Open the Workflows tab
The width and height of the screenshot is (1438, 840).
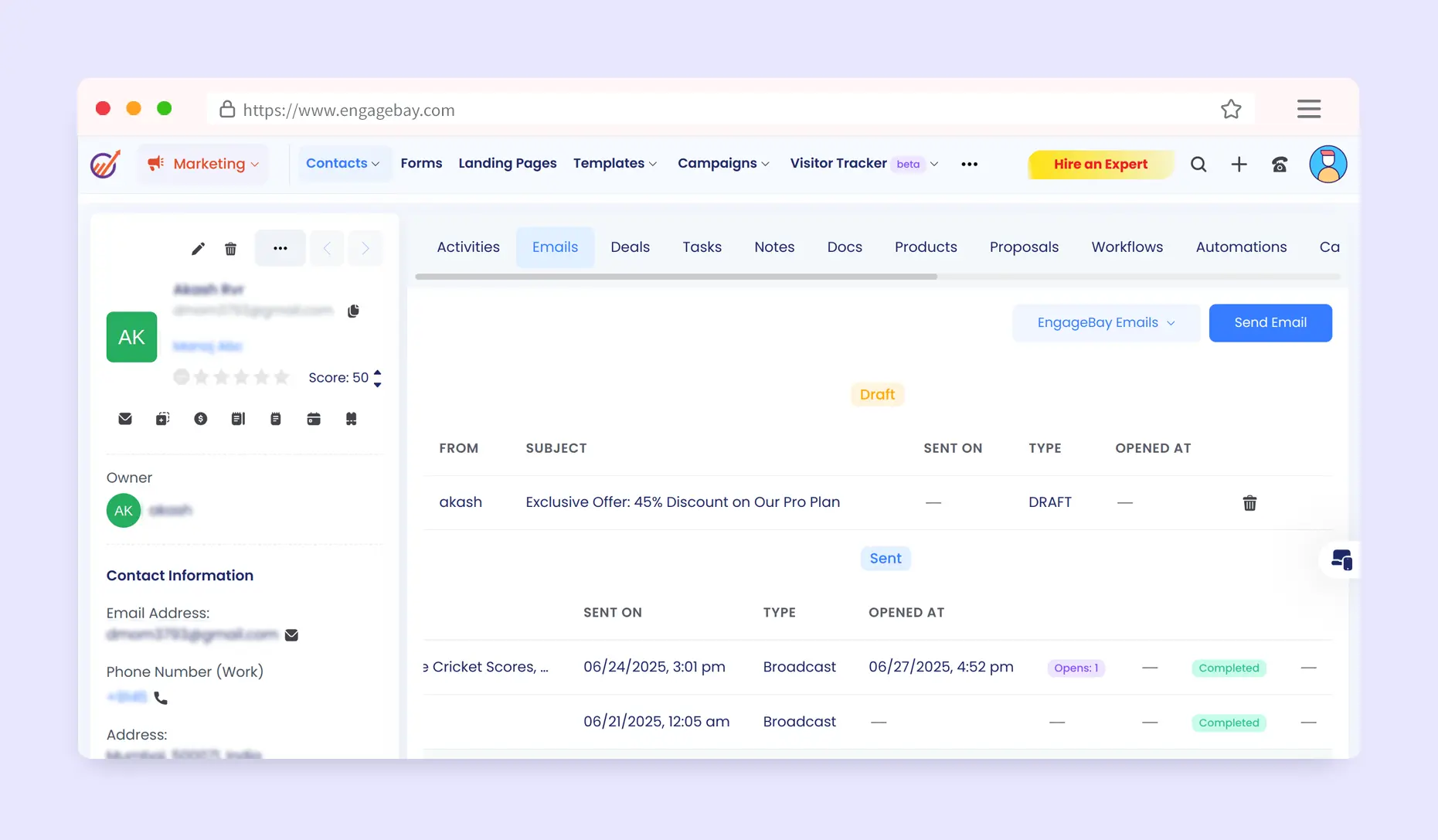[1127, 247]
